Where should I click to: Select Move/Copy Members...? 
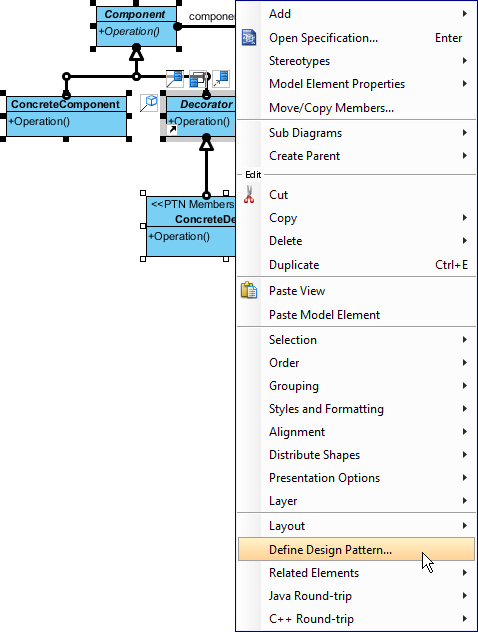[356, 108]
